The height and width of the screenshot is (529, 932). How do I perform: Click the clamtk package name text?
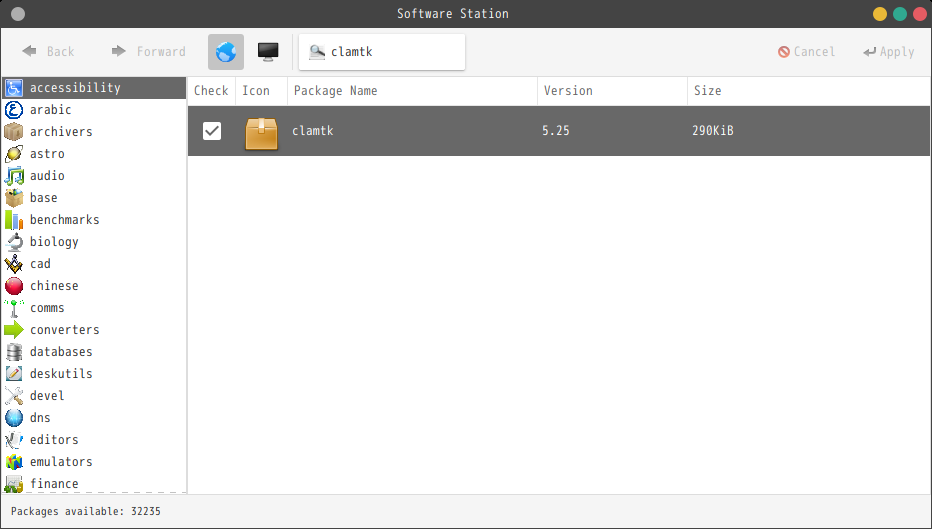pos(313,131)
